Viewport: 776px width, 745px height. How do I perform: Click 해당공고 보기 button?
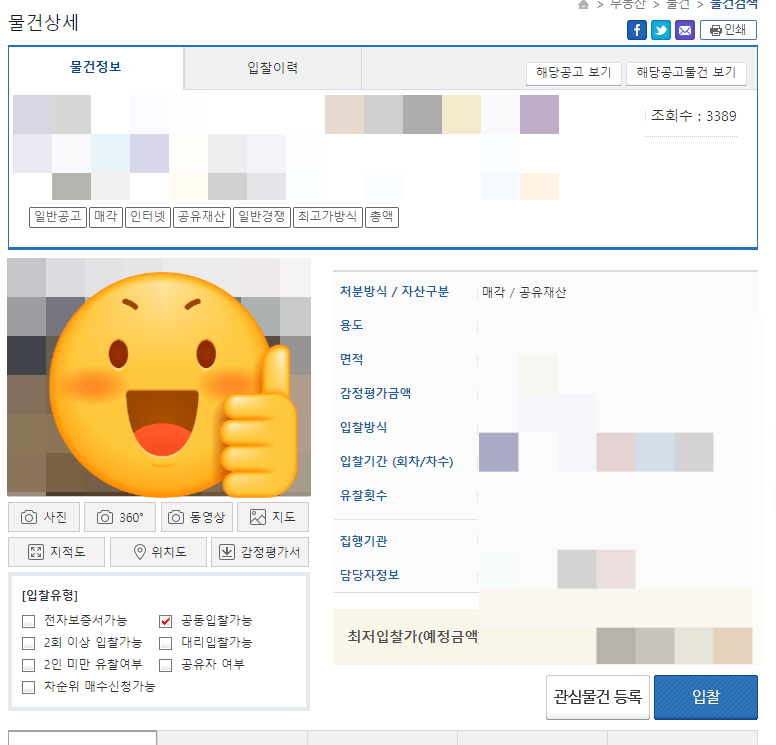click(574, 73)
